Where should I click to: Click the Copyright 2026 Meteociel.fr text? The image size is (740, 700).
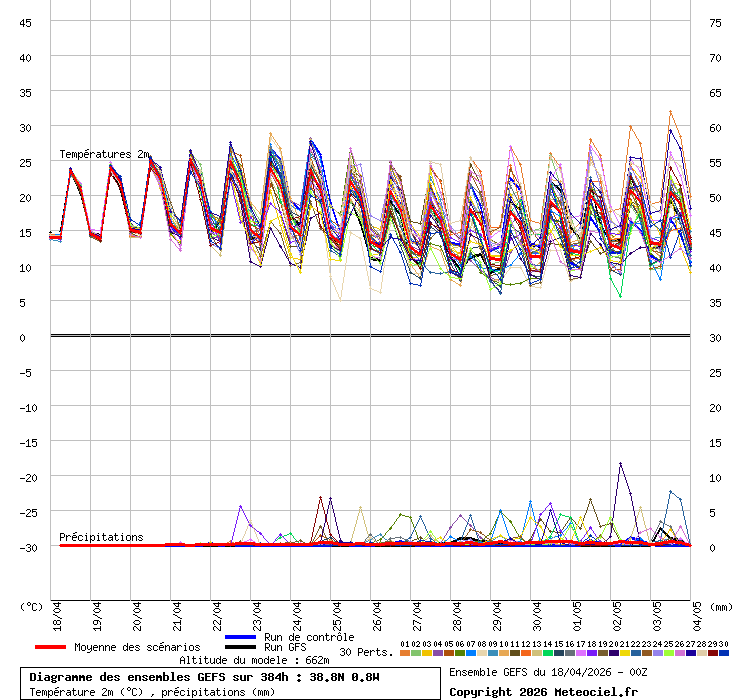(x=543, y=691)
